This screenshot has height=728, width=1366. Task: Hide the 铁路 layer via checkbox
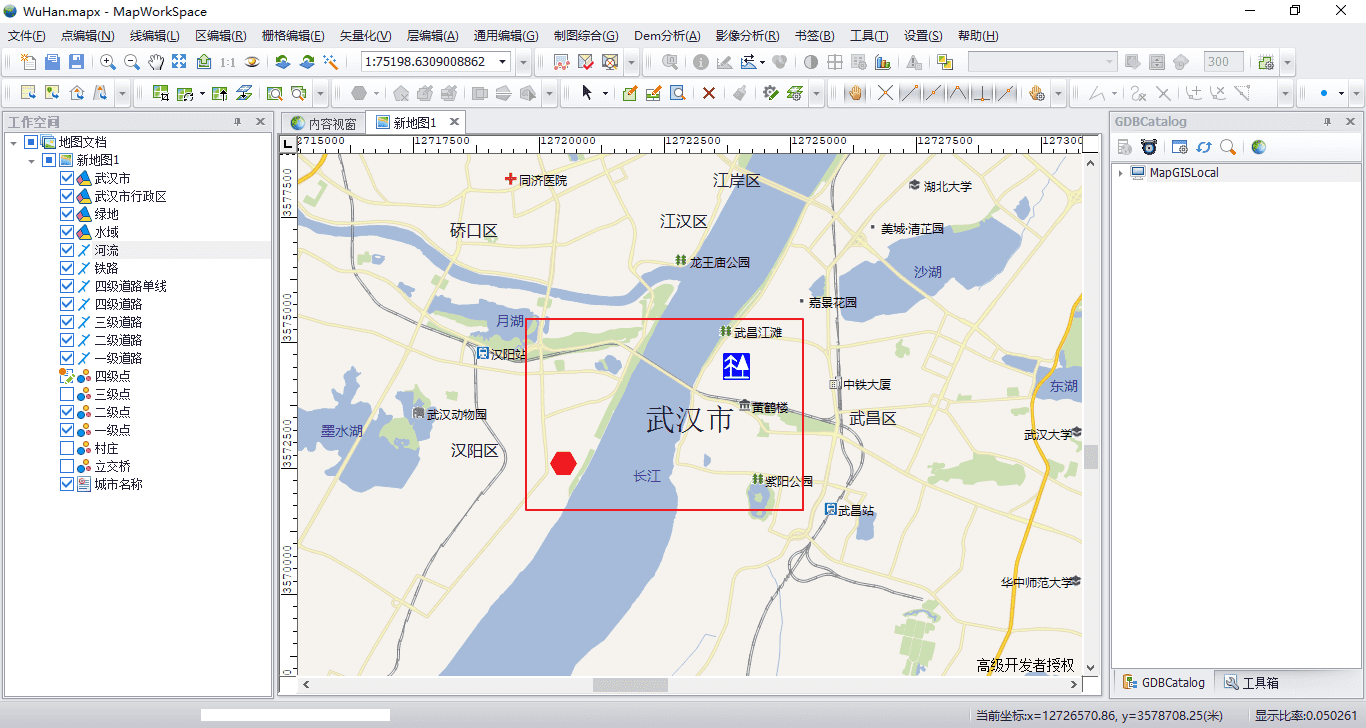pos(67,268)
